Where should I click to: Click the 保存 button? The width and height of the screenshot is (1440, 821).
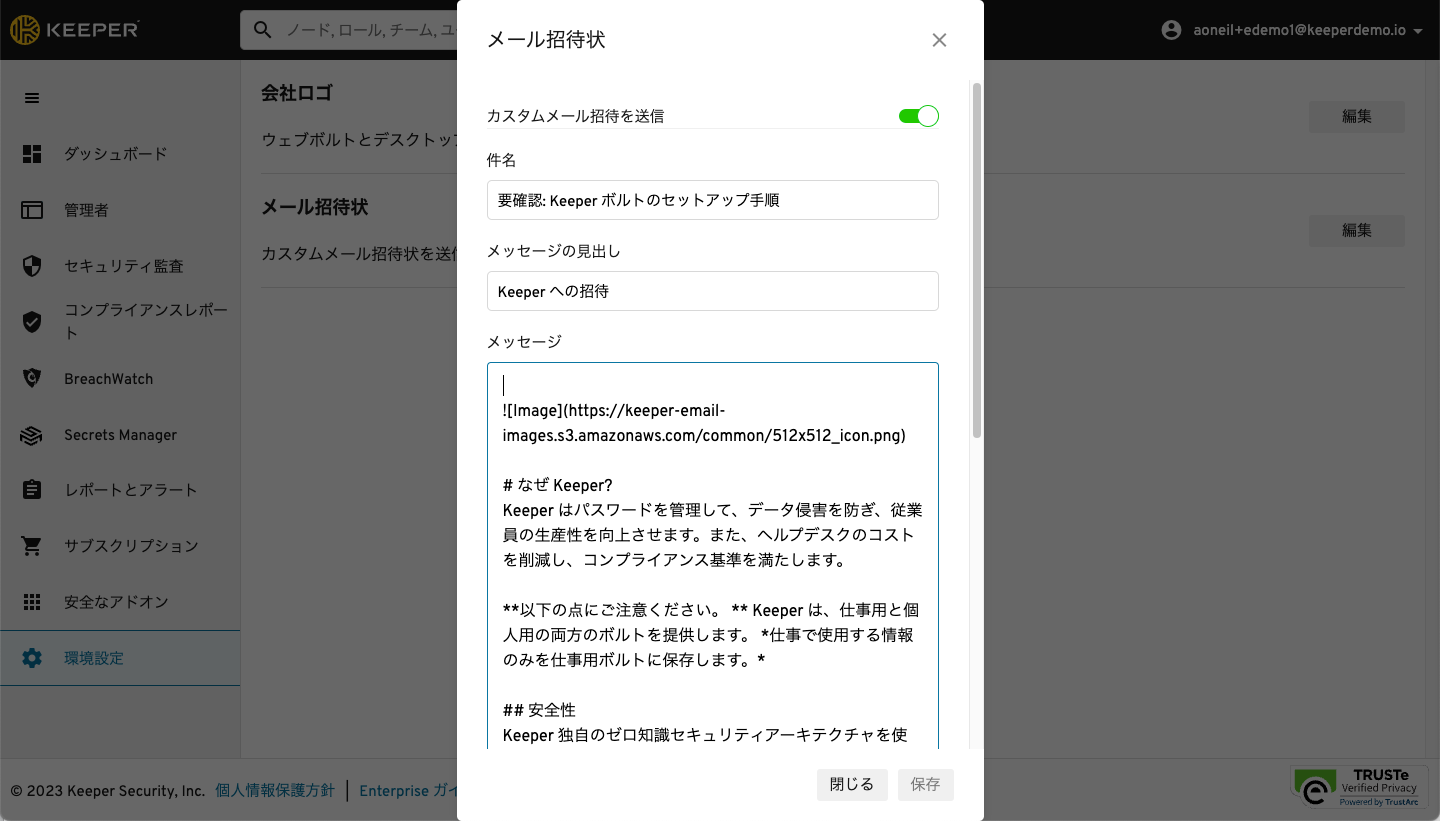tap(925, 785)
